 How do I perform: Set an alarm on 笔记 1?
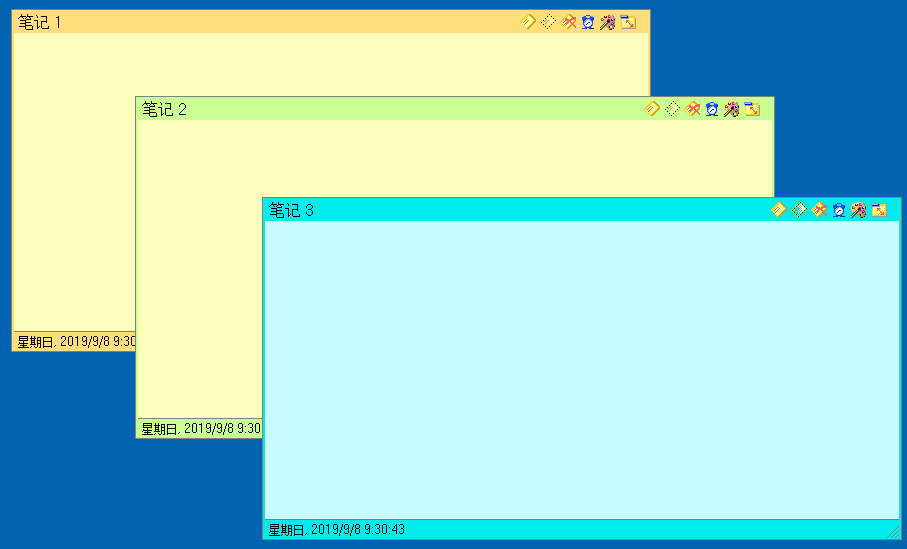[x=588, y=22]
